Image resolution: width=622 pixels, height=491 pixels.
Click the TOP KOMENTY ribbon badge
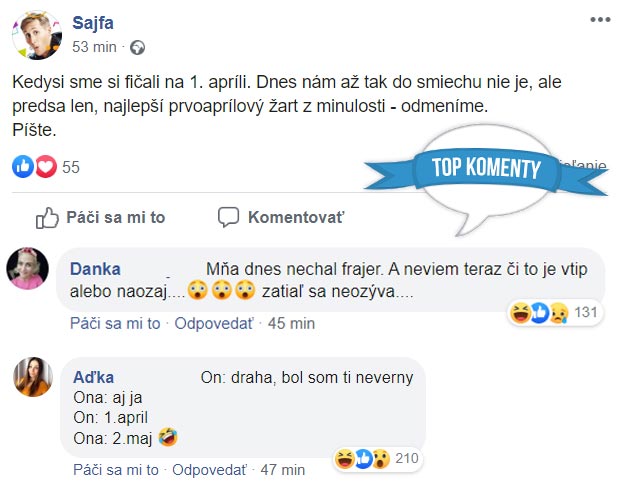485,169
